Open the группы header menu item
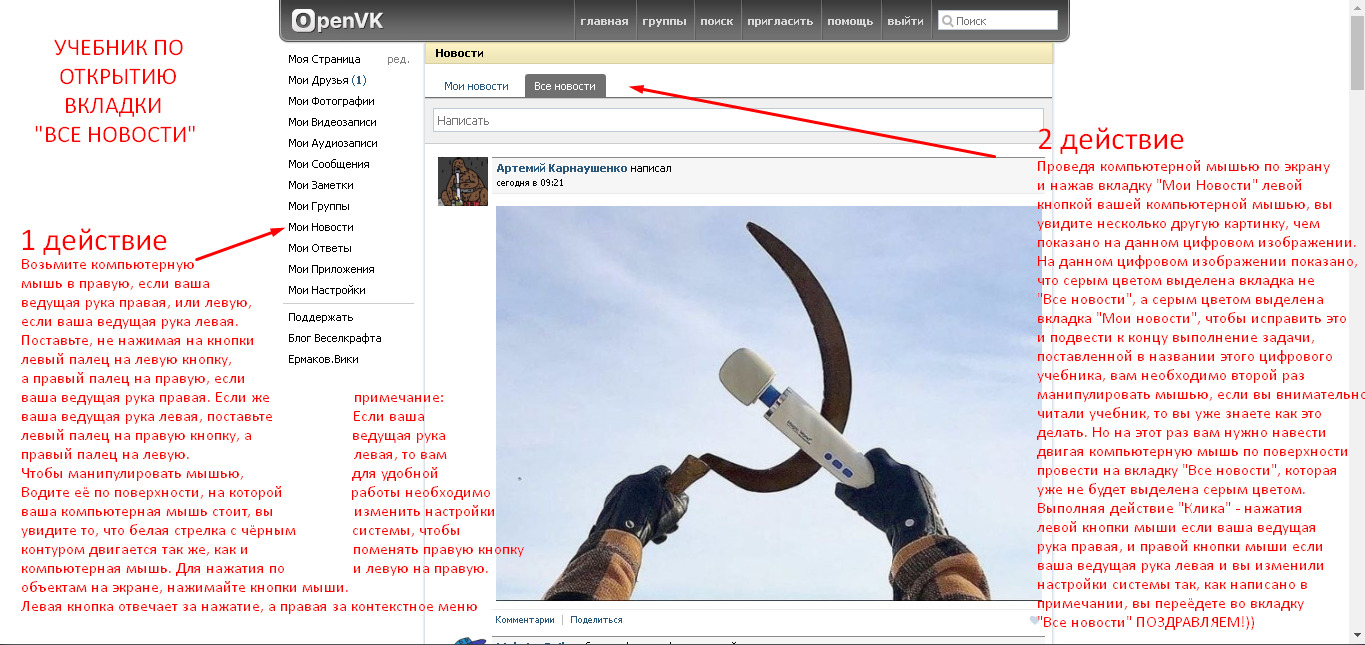The width and height of the screenshot is (1365, 645). click(x=664, y=21)
